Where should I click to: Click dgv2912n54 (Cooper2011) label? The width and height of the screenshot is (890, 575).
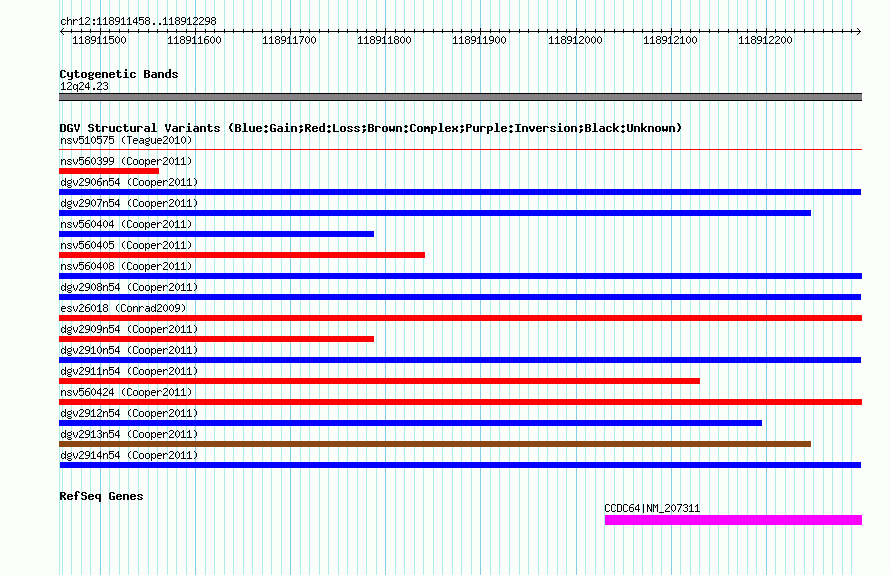click(129, 413)
